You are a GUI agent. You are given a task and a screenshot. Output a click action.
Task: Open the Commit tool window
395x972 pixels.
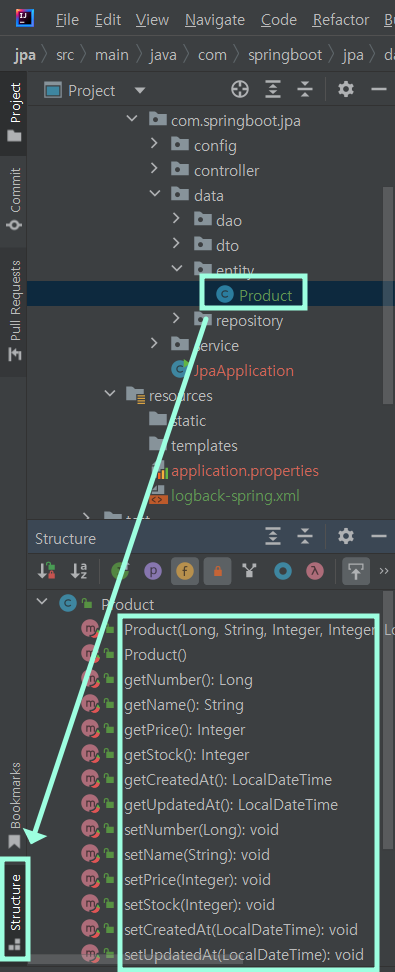point(14,198)
